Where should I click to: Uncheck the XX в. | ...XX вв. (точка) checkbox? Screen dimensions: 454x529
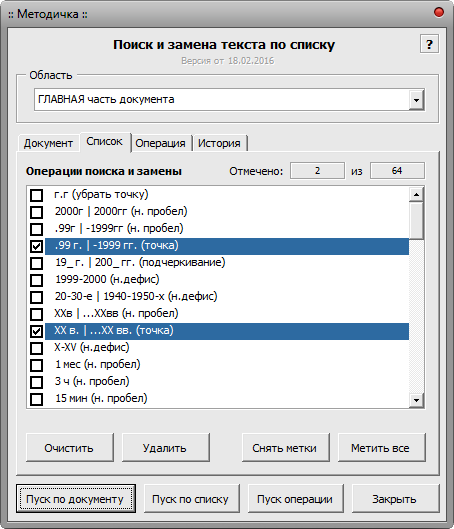(x=36, y=331)
